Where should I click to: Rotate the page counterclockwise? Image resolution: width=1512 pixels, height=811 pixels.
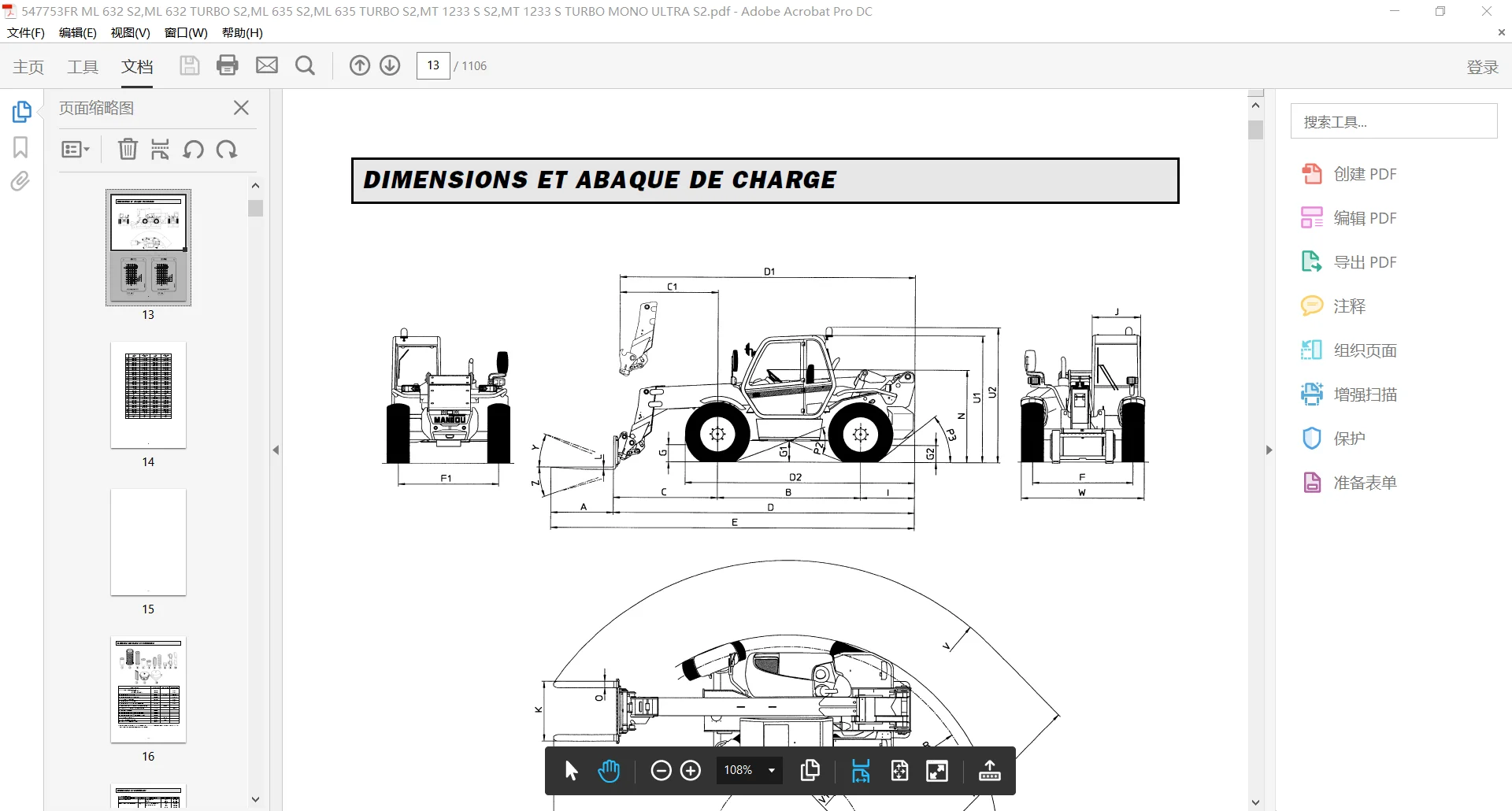tap(193, 149)
